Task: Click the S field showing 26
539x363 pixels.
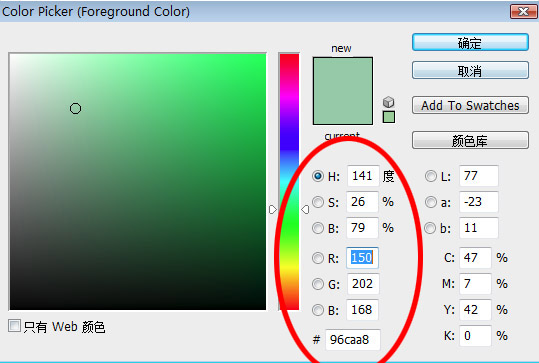Action: click(x=362, y=202)
